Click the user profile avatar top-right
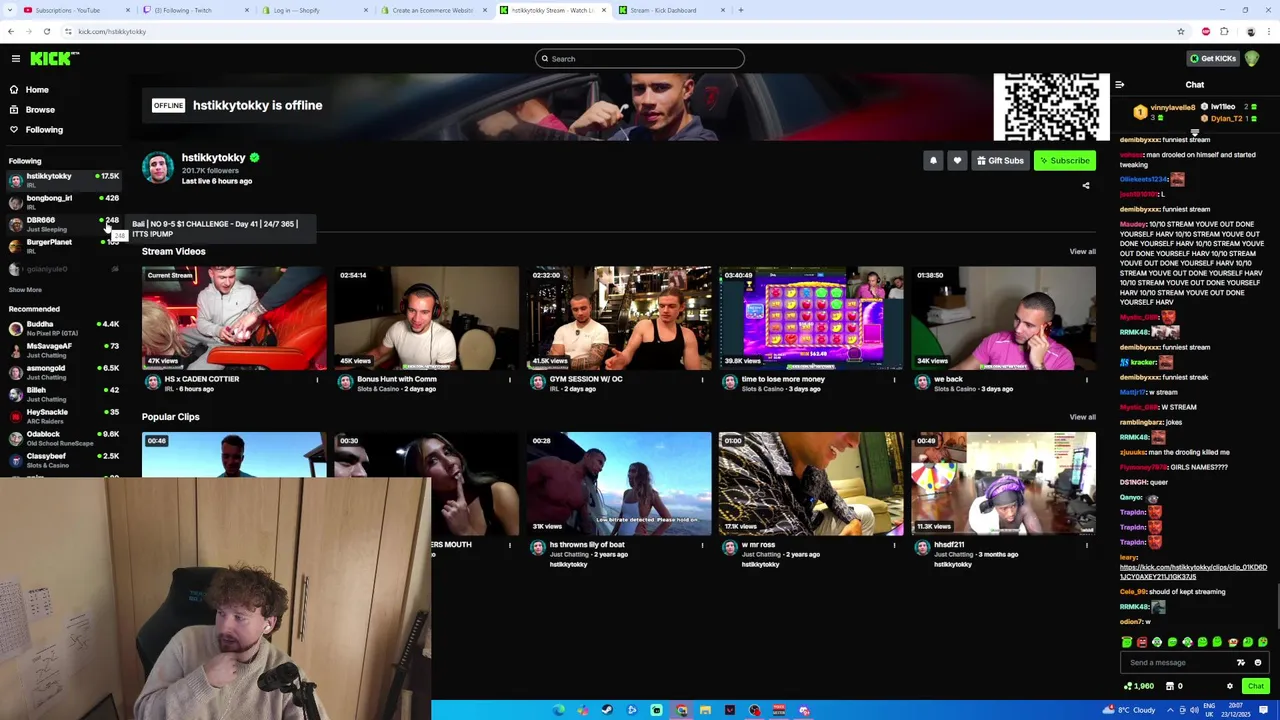The height and width of the screenshot is (720, 1280). tap(1251, 59)
